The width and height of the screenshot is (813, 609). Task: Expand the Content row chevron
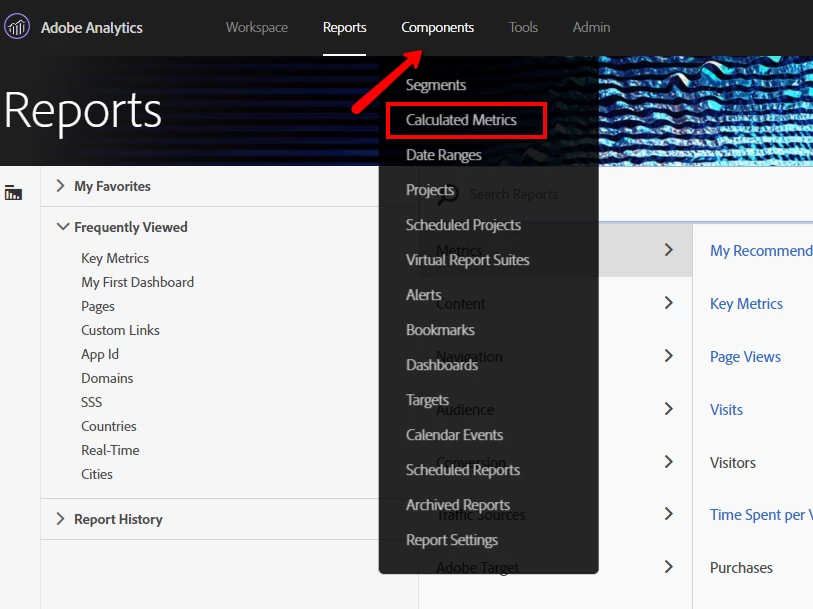coord(669,303)
